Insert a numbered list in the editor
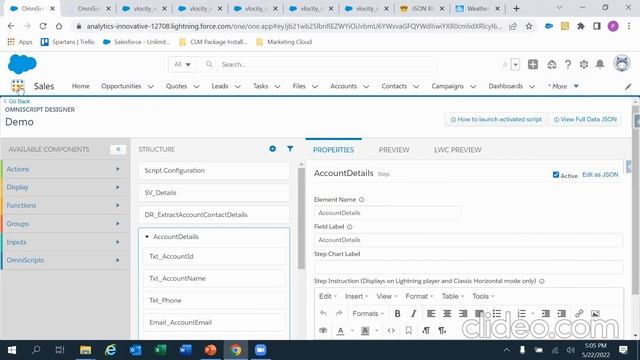 [x=522, y=313]
